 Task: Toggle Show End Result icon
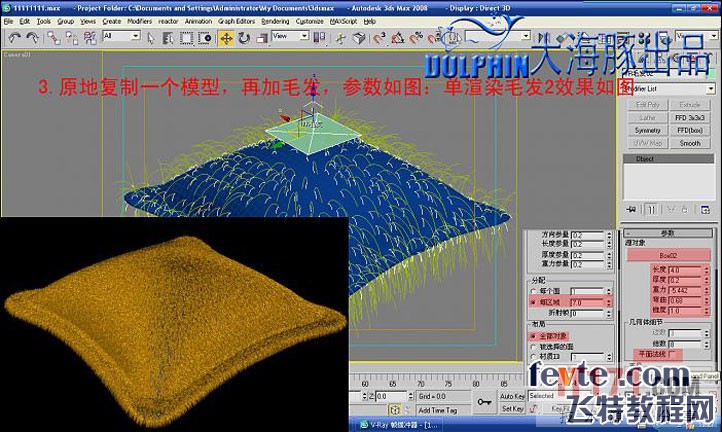(x=651, y=210)
